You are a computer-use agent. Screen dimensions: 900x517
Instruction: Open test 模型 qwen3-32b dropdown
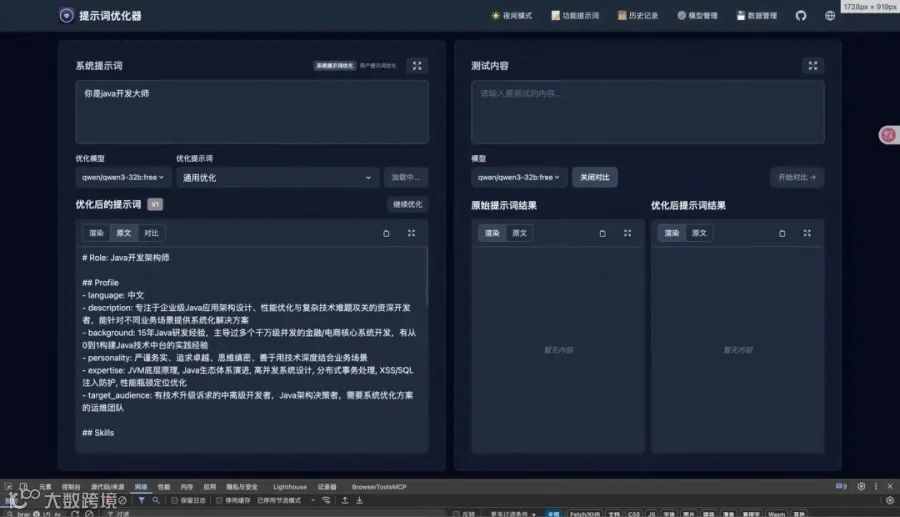coord(519,177)
